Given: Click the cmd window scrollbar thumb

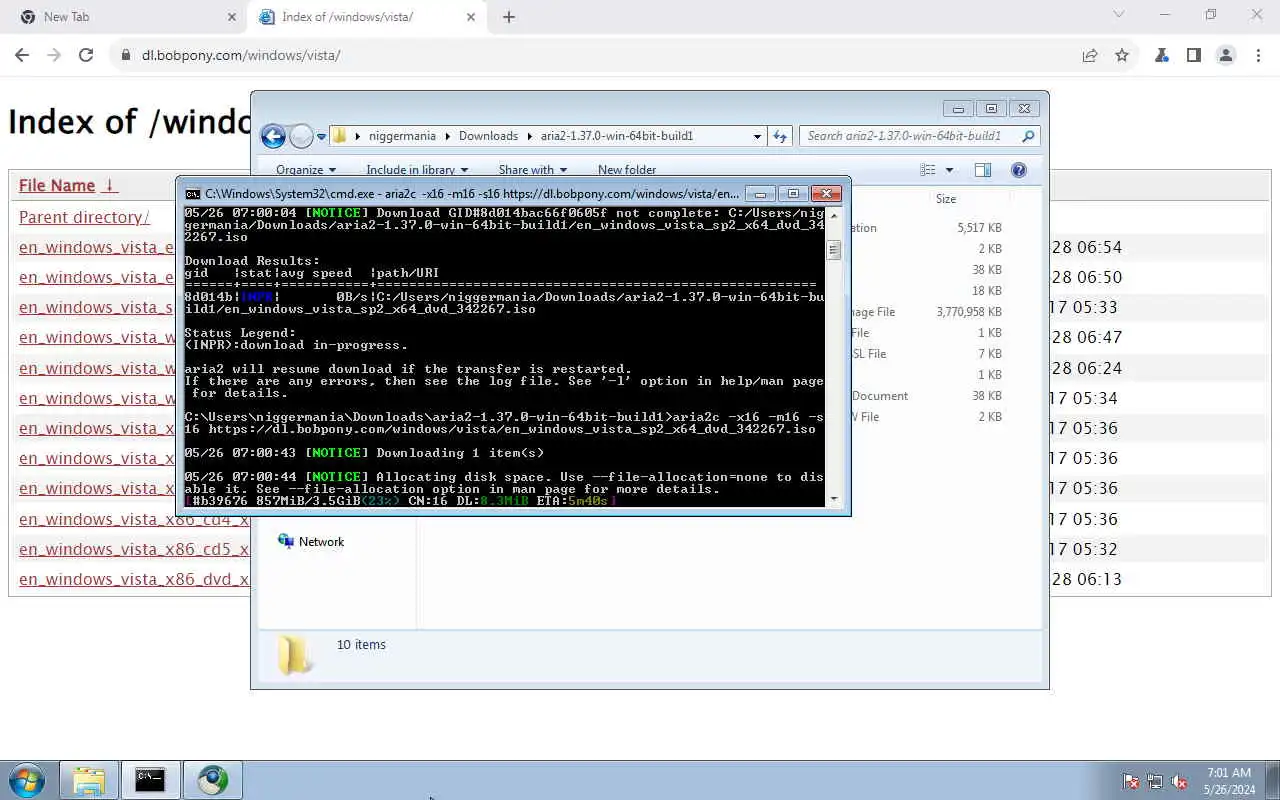Looking at the screenshot, I should point(834,249).
